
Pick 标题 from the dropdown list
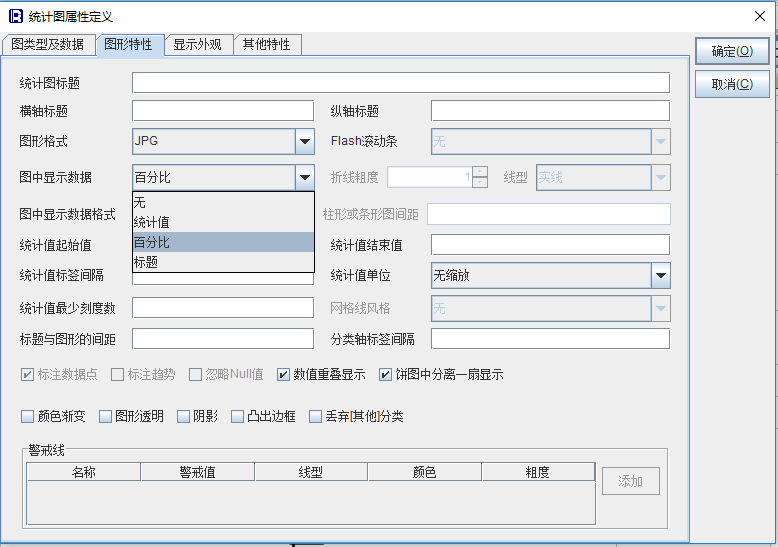click(223, 262)
